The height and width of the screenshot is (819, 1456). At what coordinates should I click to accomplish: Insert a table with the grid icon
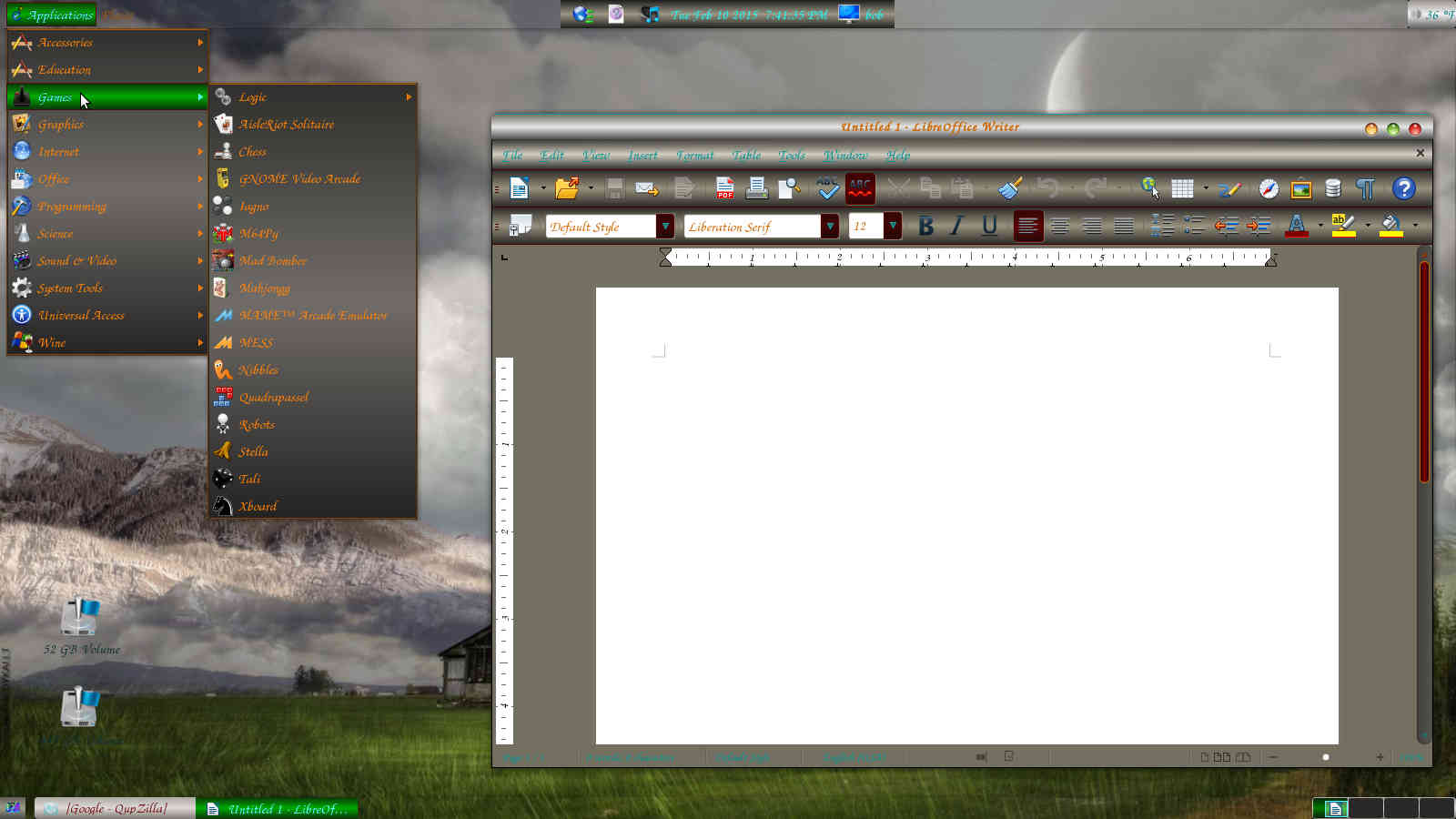click(x=1182, y=188)
